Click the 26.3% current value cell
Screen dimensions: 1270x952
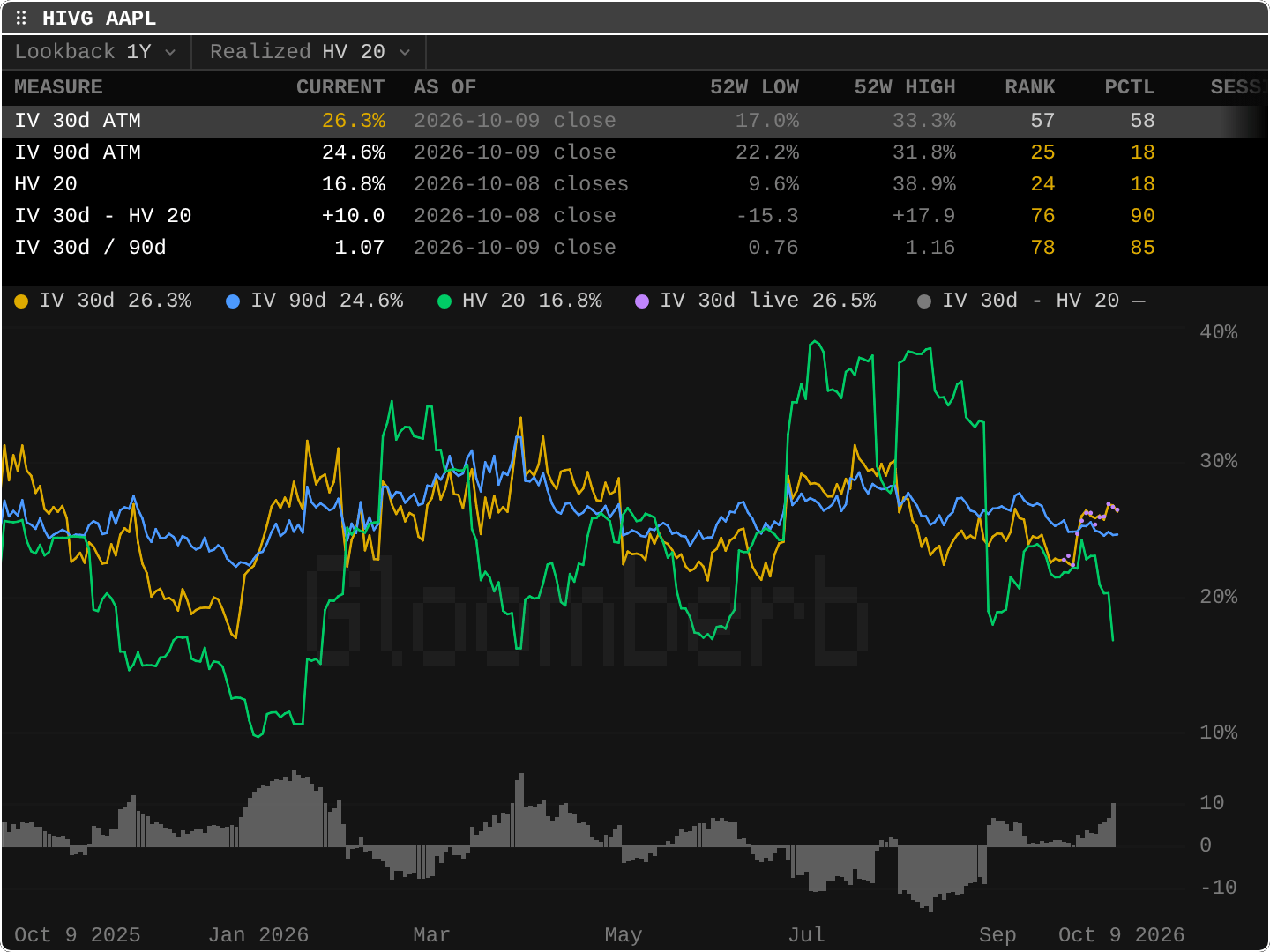pos(354,121)
